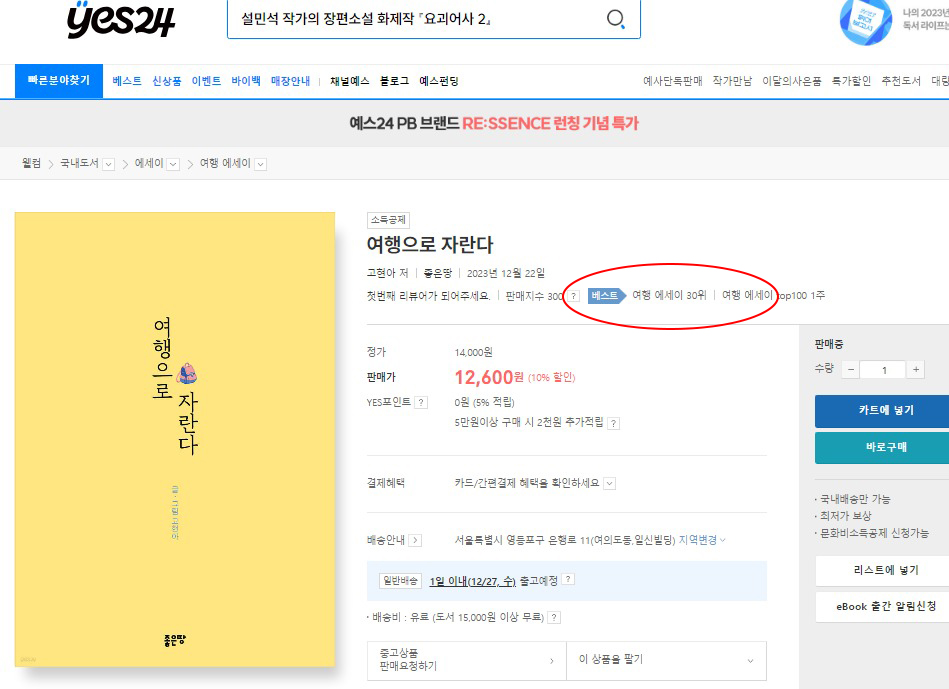Image resolution: width=949 pixels, height=689 pixels.
Task: Open 빠른분야찾기 menu
Action: pyautogui.click(x=59, y=81)
